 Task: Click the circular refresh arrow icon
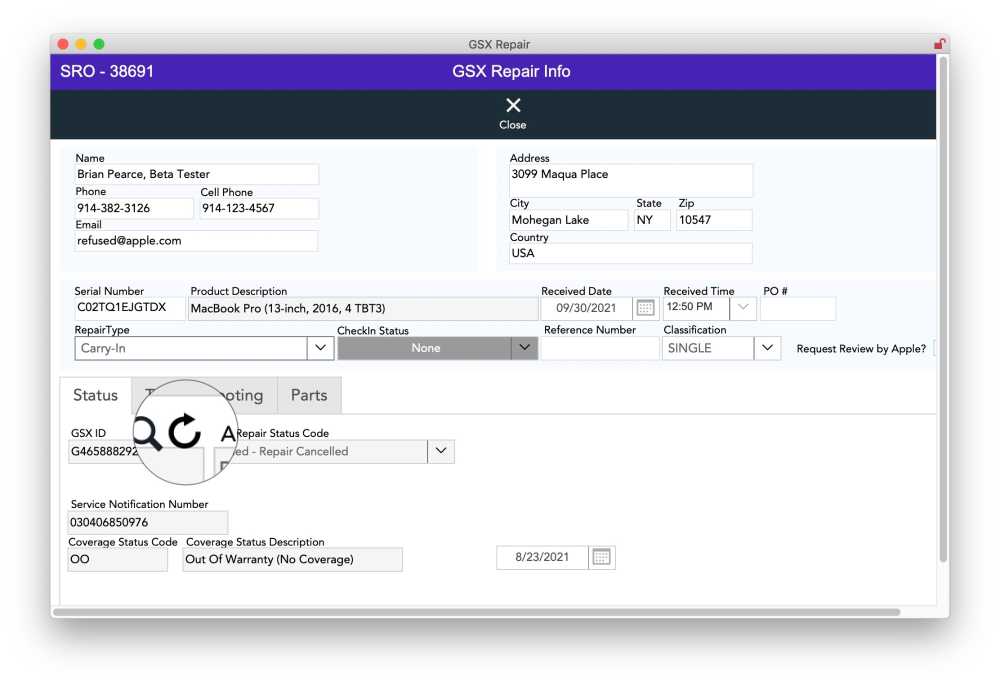[185, 432]
